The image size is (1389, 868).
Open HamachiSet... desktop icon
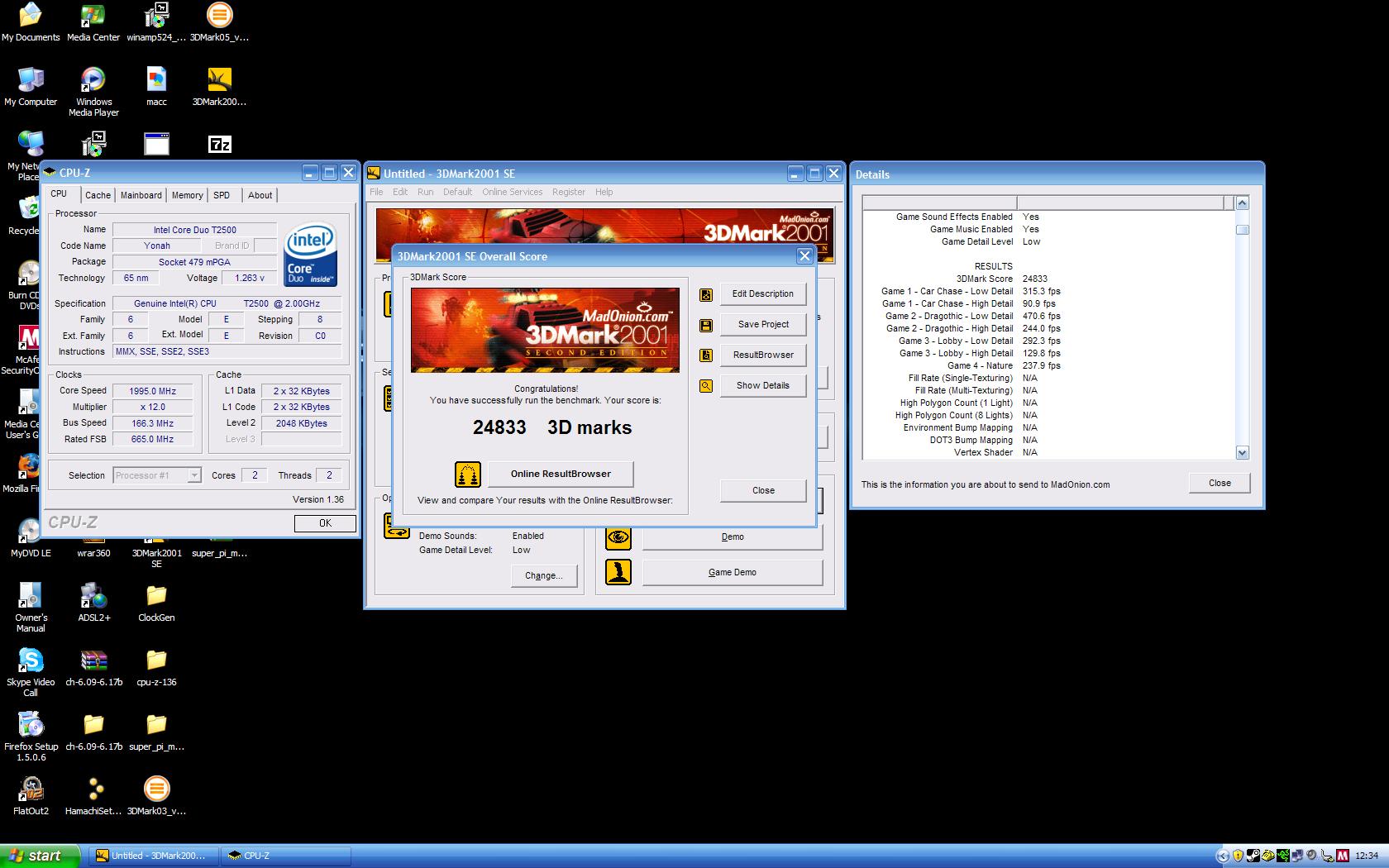click(93, 796)
